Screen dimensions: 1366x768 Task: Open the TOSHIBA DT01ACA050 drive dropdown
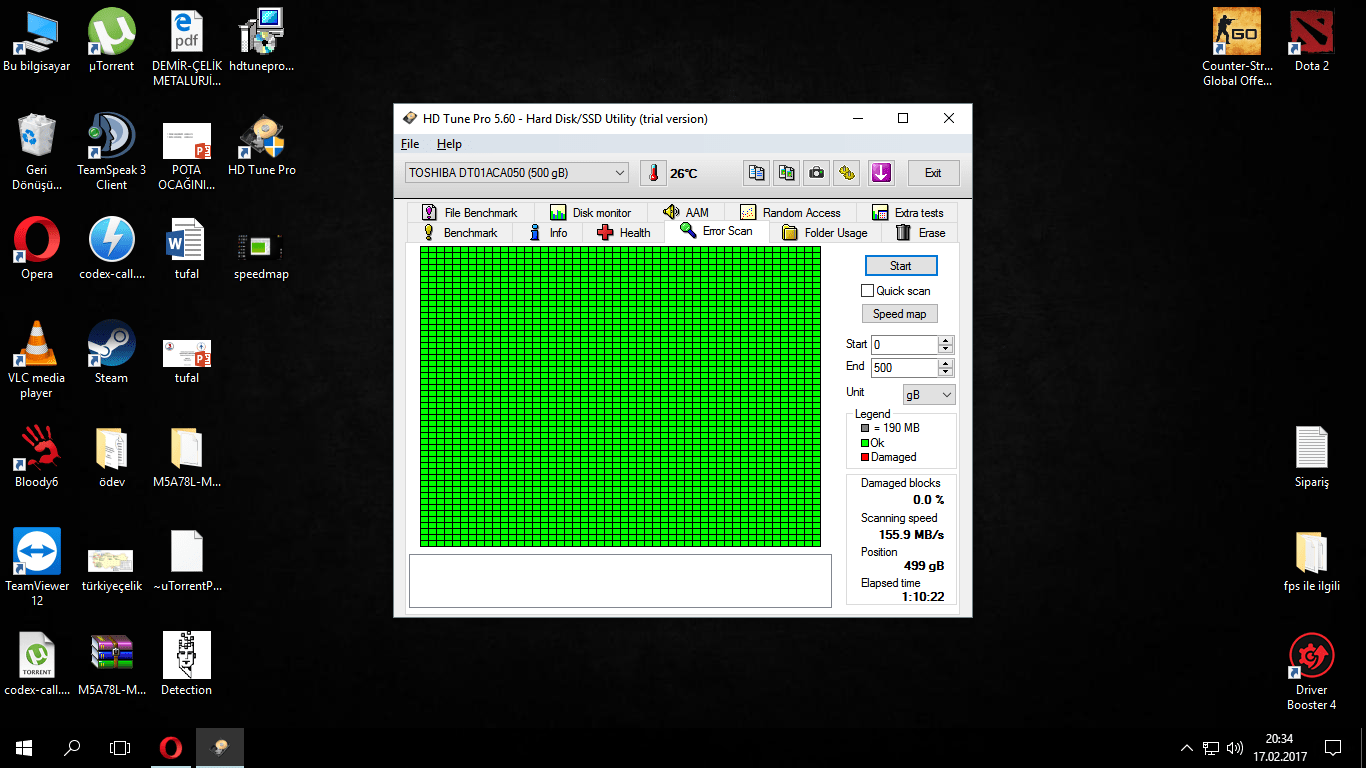tap(517, 173)
